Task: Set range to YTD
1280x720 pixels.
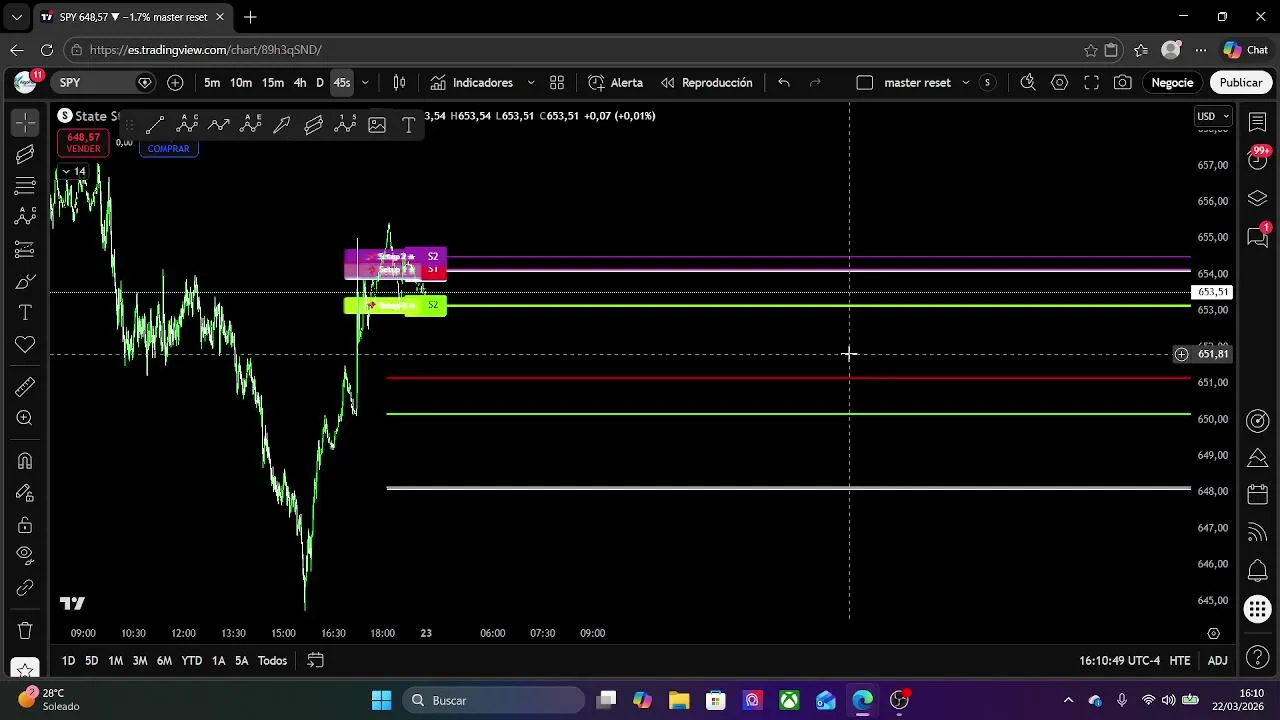Action: pyautogui.click(x=191, y=661)
